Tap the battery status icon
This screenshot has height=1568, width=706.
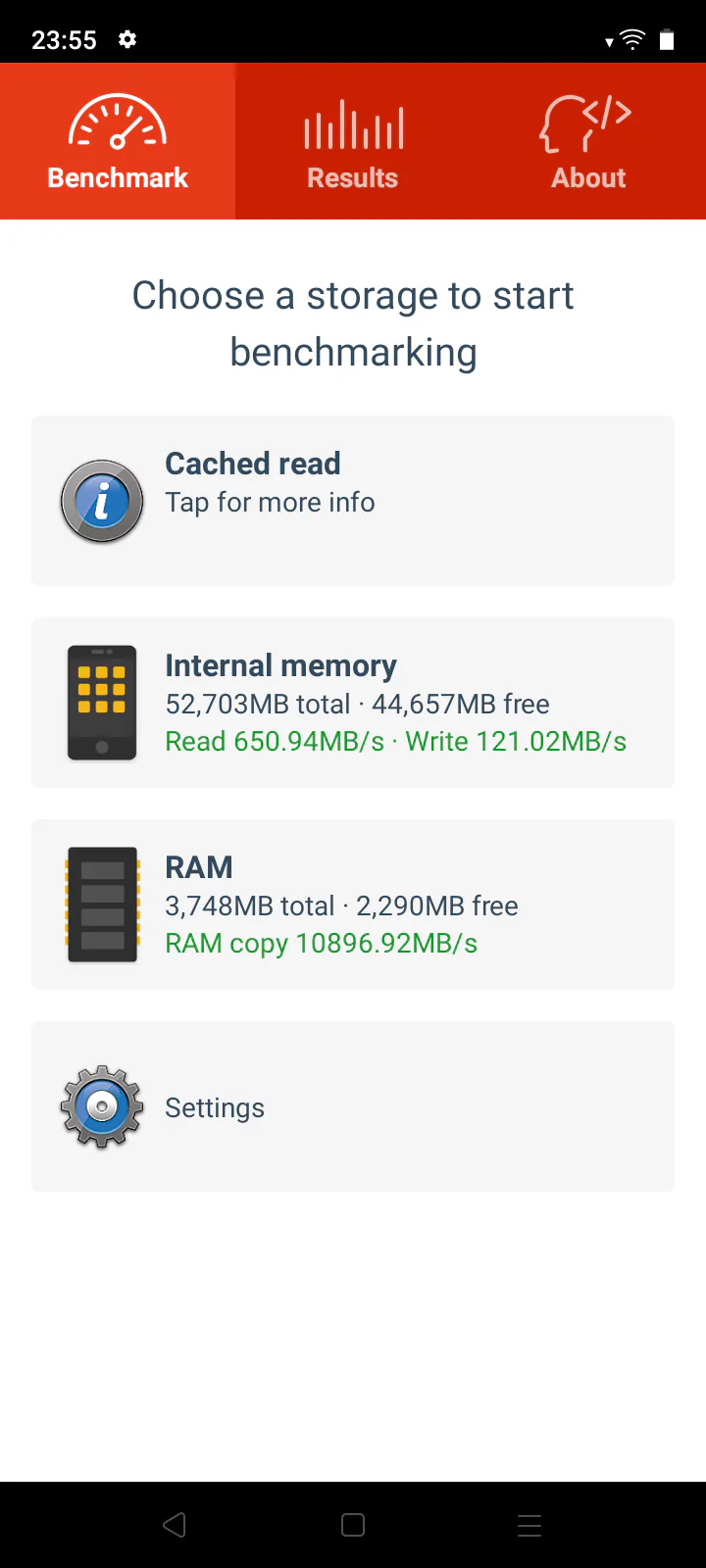667,39
